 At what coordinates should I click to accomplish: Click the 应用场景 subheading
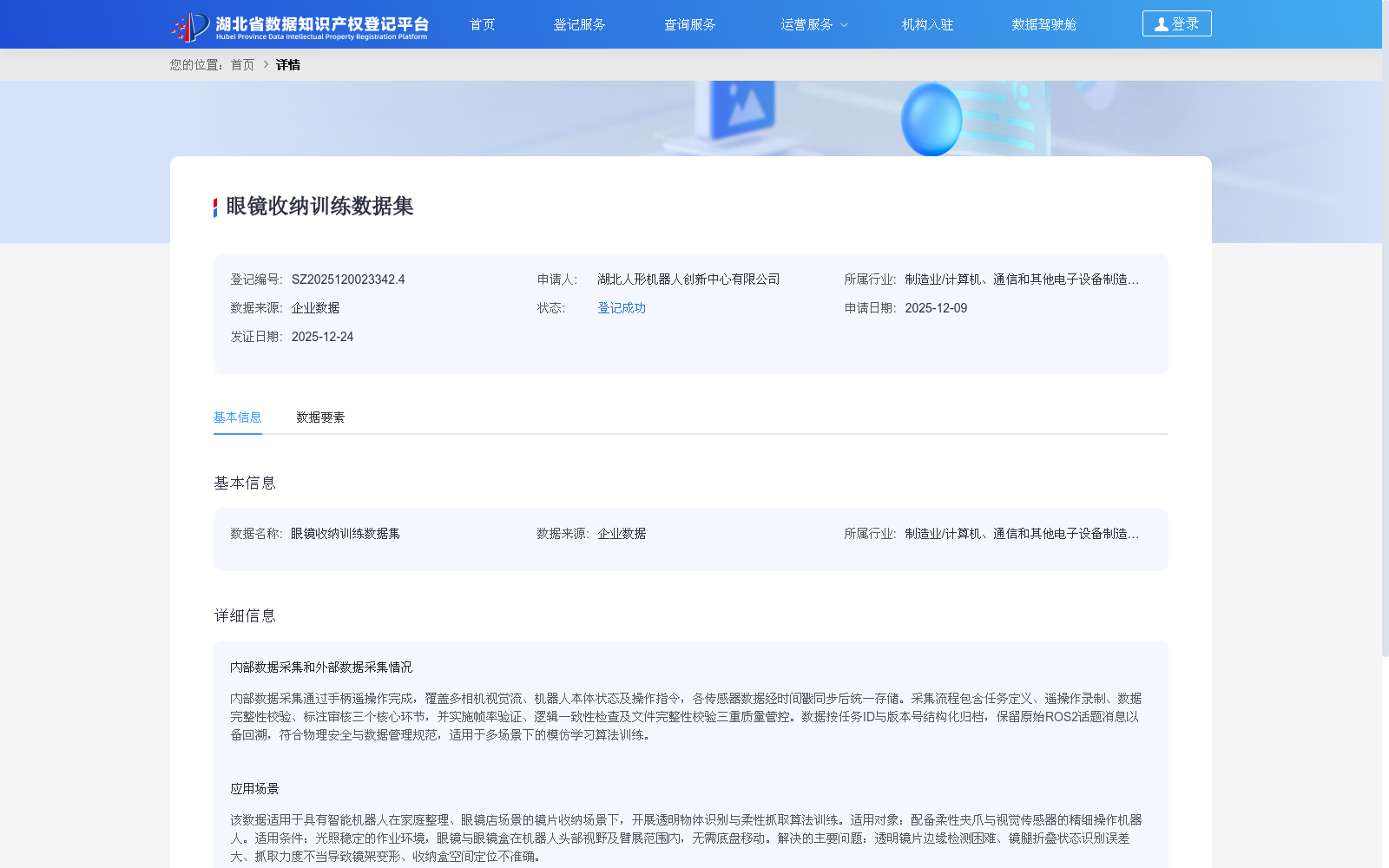coord(254,789)
